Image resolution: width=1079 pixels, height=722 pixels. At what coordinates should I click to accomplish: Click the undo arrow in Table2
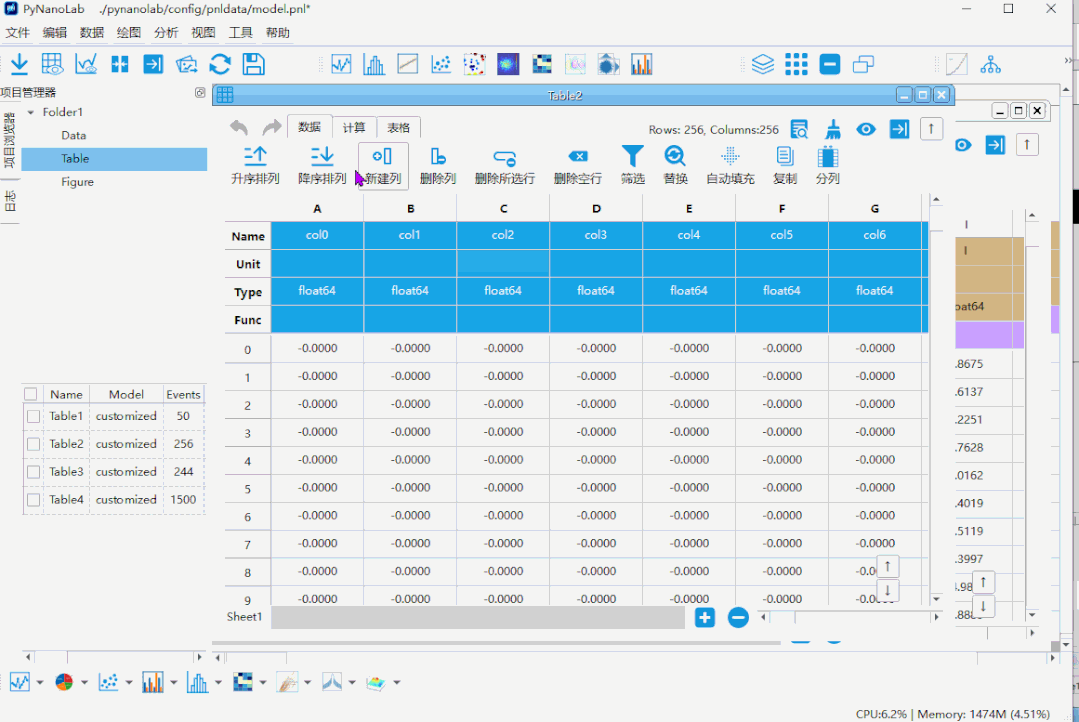tap(239, 127)
